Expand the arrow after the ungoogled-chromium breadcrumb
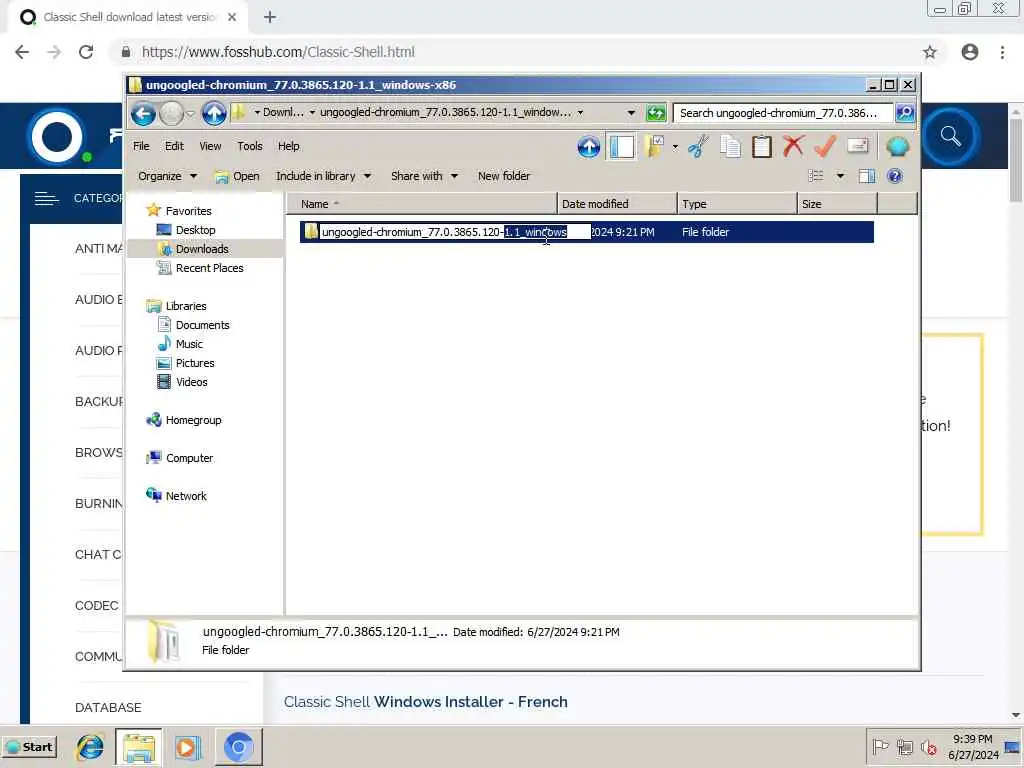 click(580, 113)
